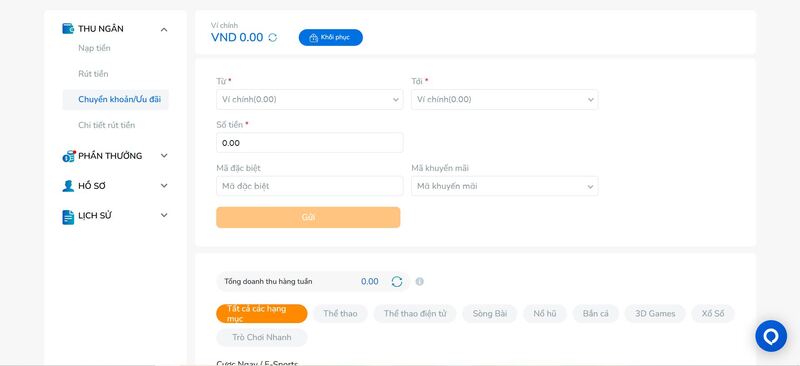The width and height of the screenshot is (800, 366).
Task: Click the Hồ Sơ person icon
Action: pyautogui.click(x=68, y=186)
